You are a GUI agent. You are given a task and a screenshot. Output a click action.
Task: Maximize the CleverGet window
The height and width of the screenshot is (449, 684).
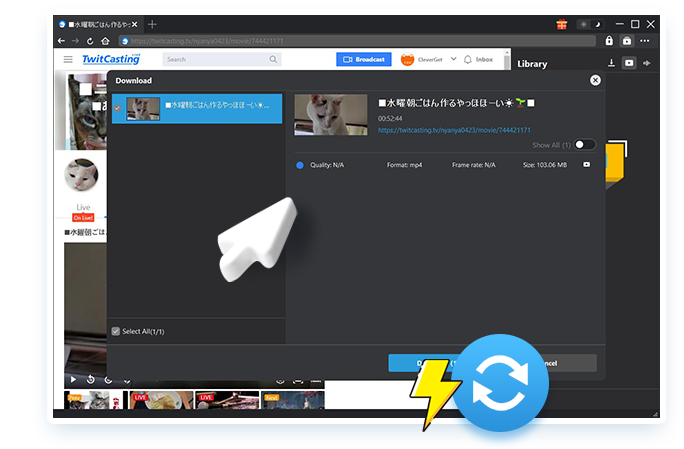[x=635, y=24]
